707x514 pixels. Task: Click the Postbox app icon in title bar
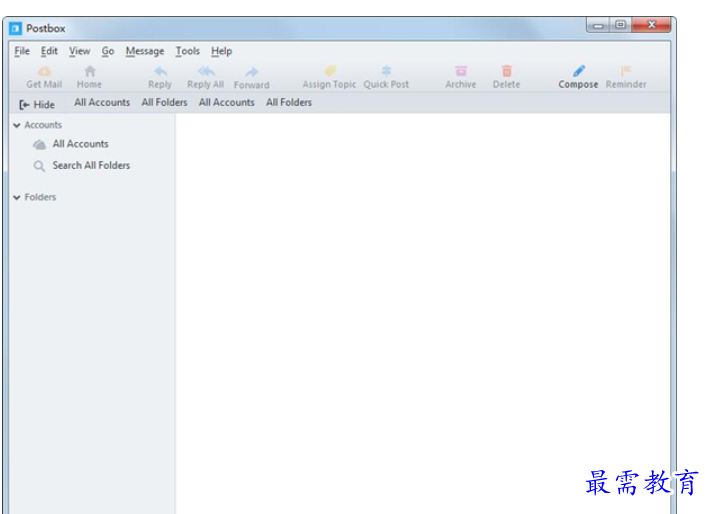click(x=15, y=28)
